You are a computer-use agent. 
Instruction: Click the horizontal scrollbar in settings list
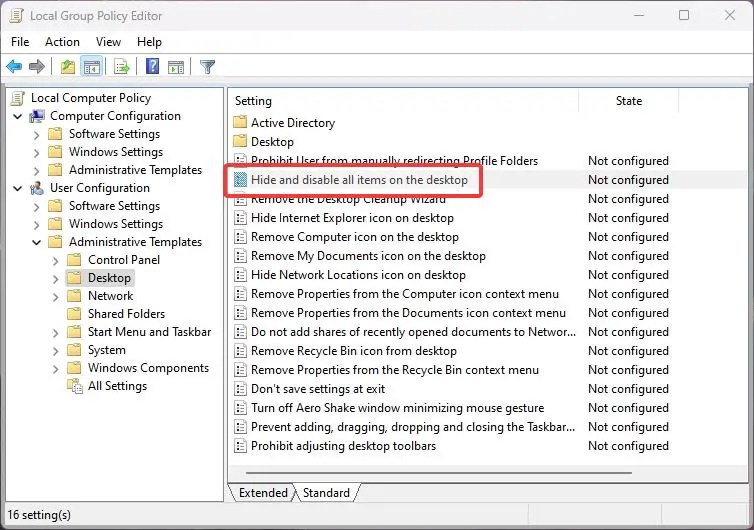pyautogui.click(x=439, y=473)
